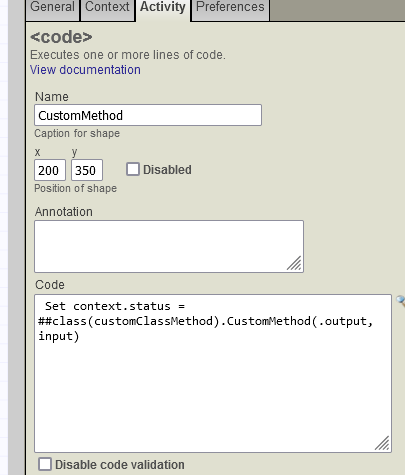Open the code editor magnifier icon
Viewport: 405px width, 475px height.
pos(401,302)
